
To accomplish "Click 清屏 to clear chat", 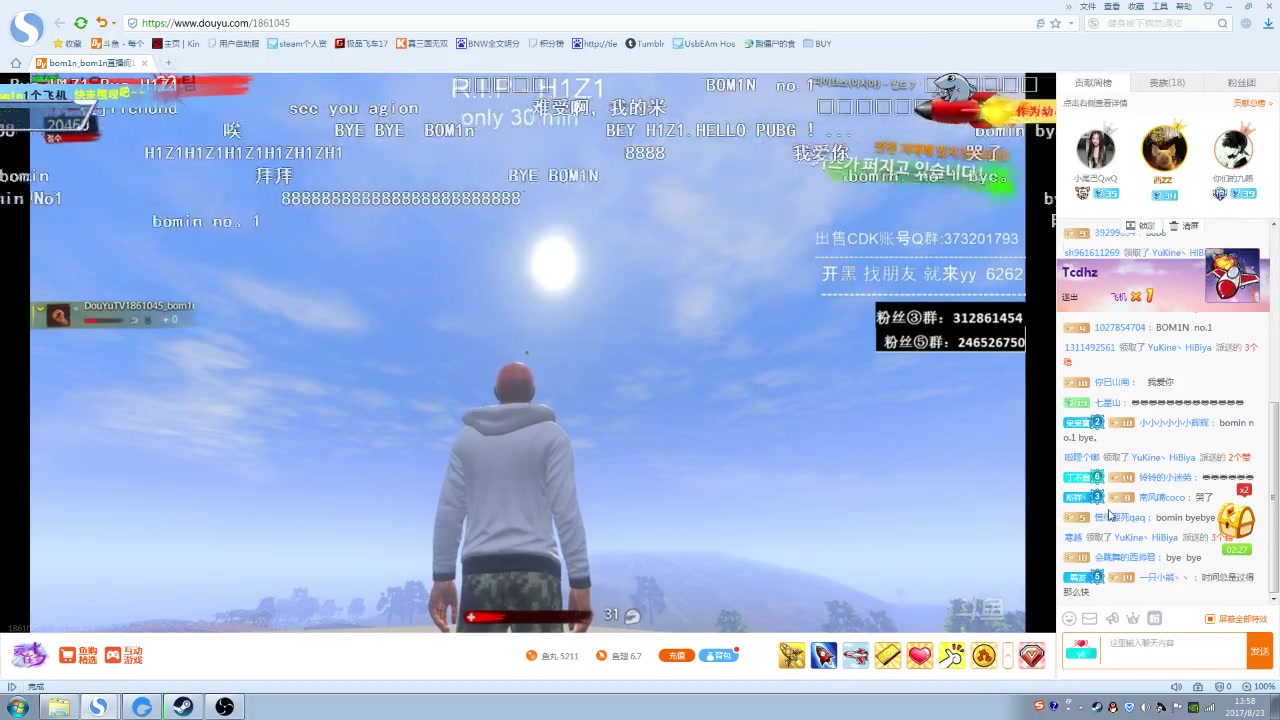I will pyautogui.click(x=1184, y=226).
